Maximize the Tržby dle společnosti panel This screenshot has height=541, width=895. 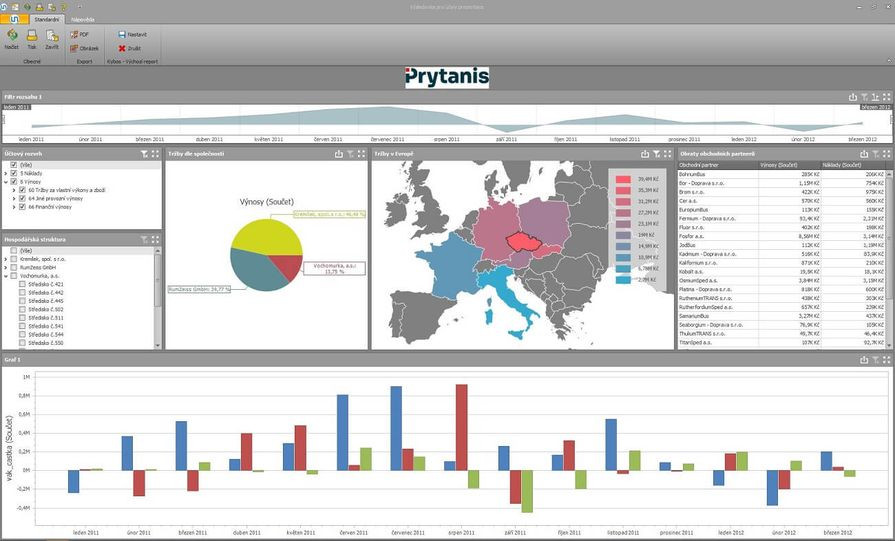tap(361, 154)
